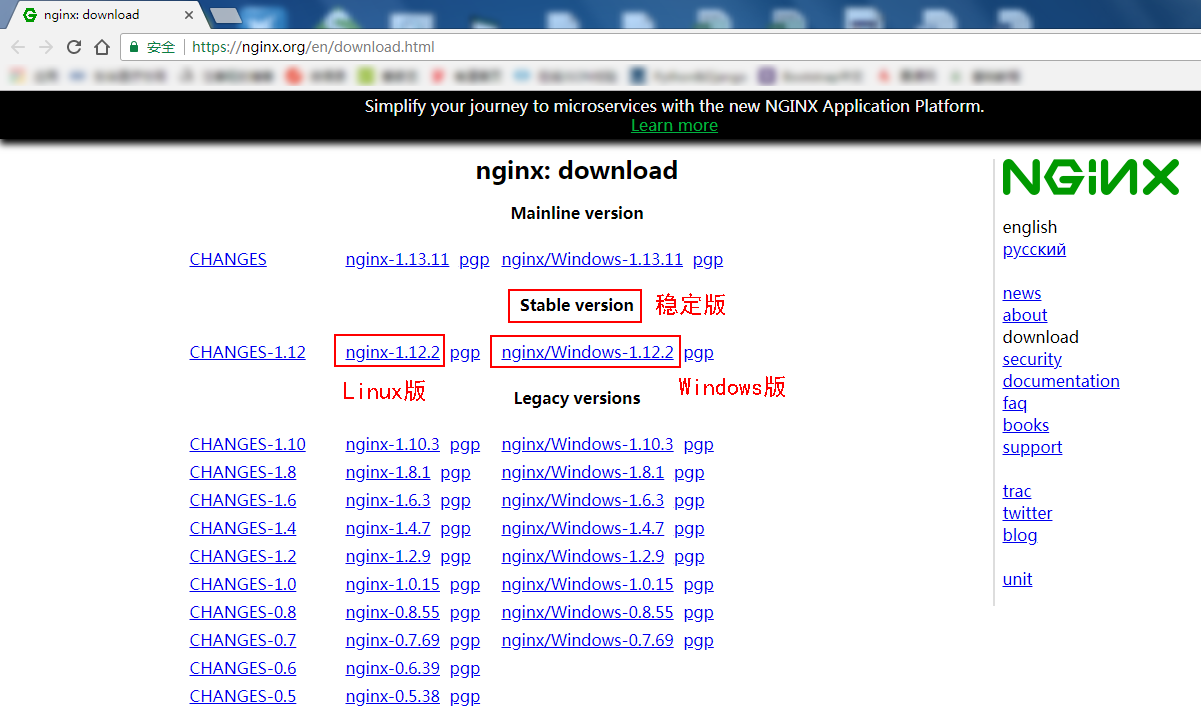Visit the nginx twitter page
Viewport: 1201px width, 716px height.
click(1027, 513)
